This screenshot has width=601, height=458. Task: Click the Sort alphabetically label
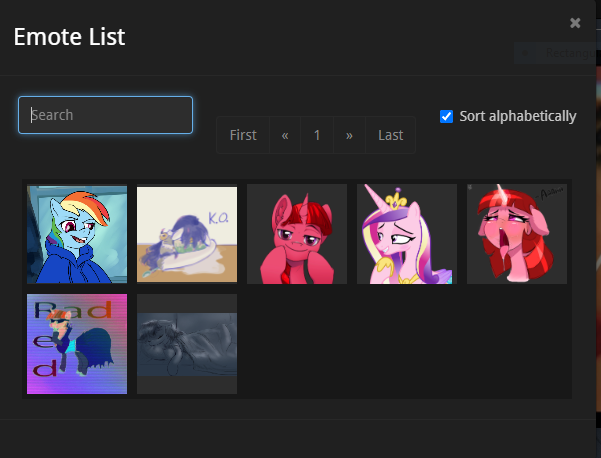pyautogui.click(x=517, y=116)
